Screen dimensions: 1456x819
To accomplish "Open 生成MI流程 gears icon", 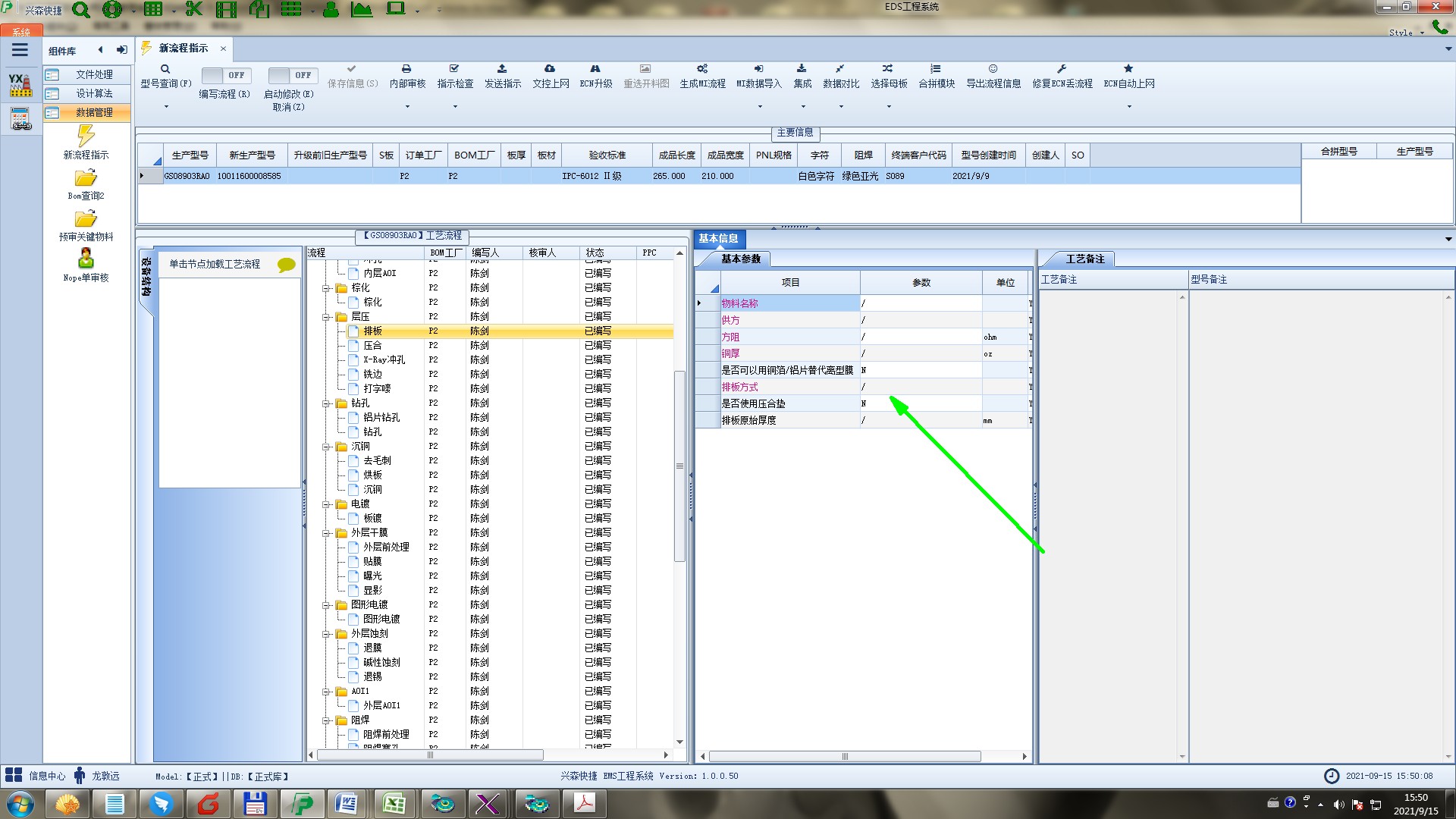I will 702,69.
